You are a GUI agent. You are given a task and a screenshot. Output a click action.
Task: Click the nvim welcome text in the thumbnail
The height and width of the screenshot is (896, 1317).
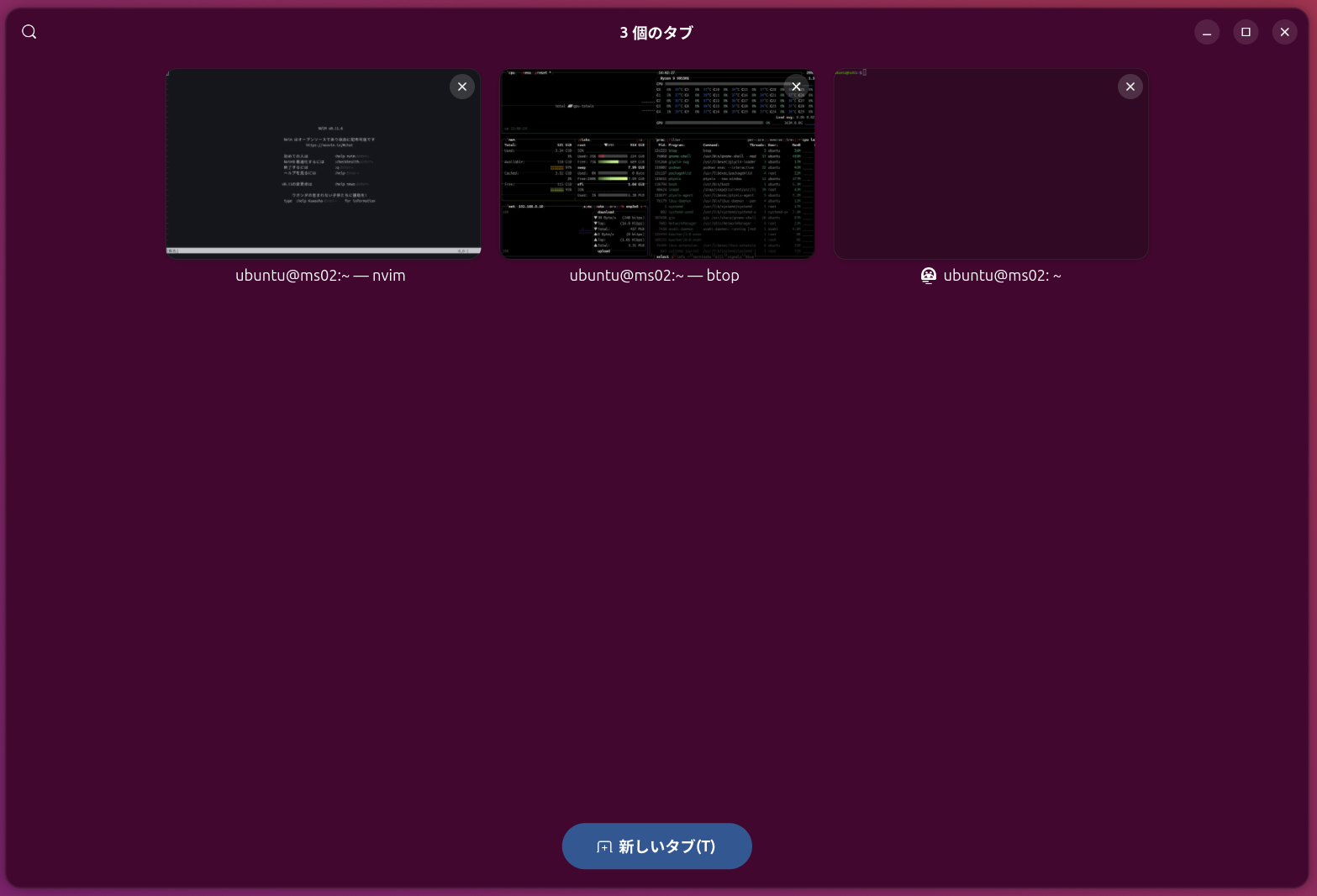coord(329,164)
